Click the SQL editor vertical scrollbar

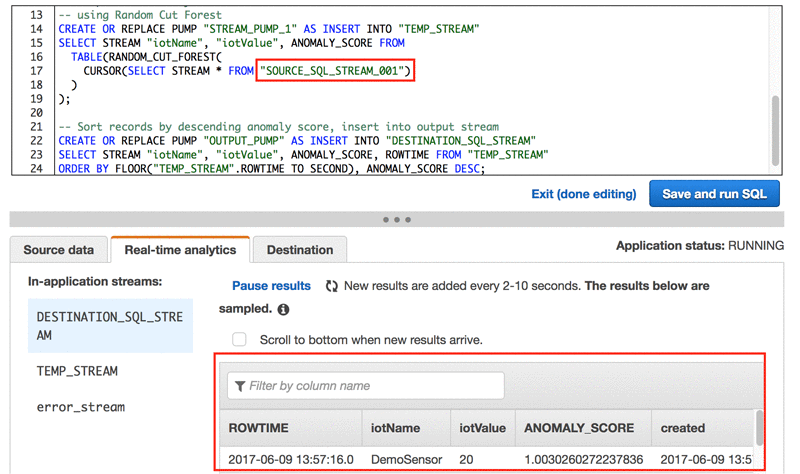pos(776,131)
